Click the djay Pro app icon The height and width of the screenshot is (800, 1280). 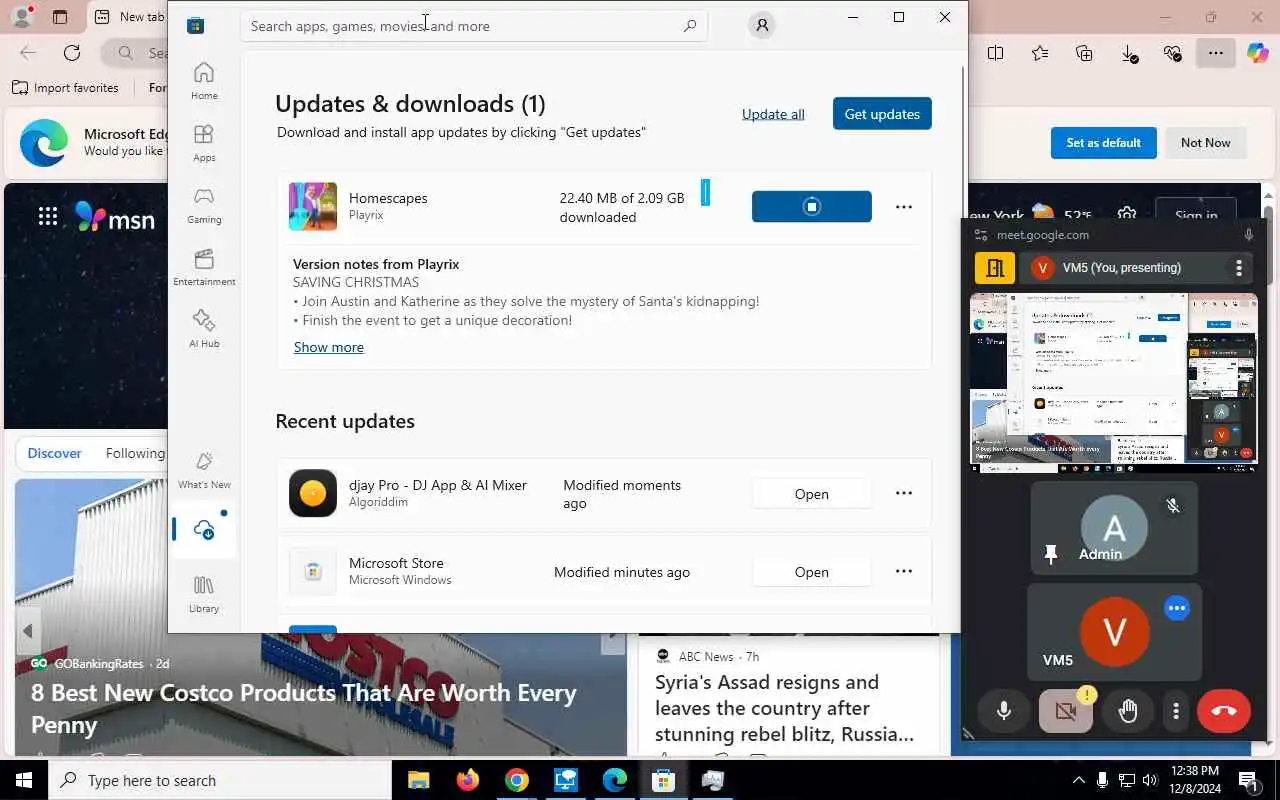point(313,493)
